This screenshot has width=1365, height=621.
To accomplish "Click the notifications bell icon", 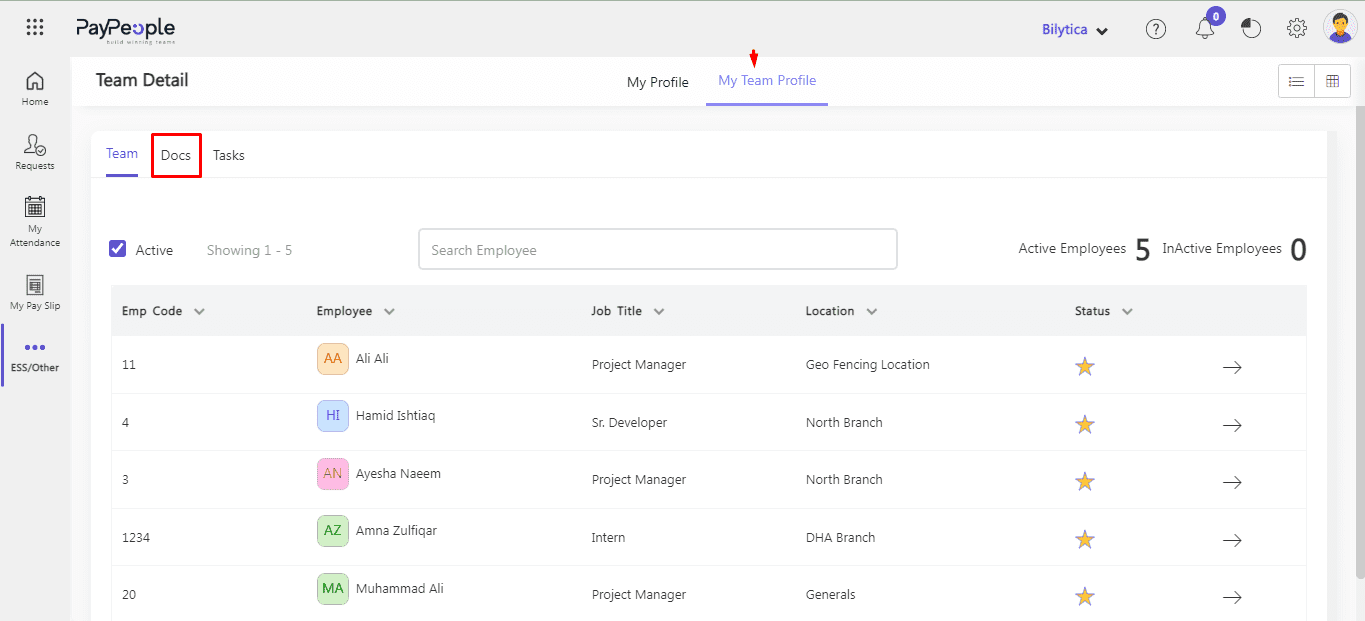I will 1204,29.
